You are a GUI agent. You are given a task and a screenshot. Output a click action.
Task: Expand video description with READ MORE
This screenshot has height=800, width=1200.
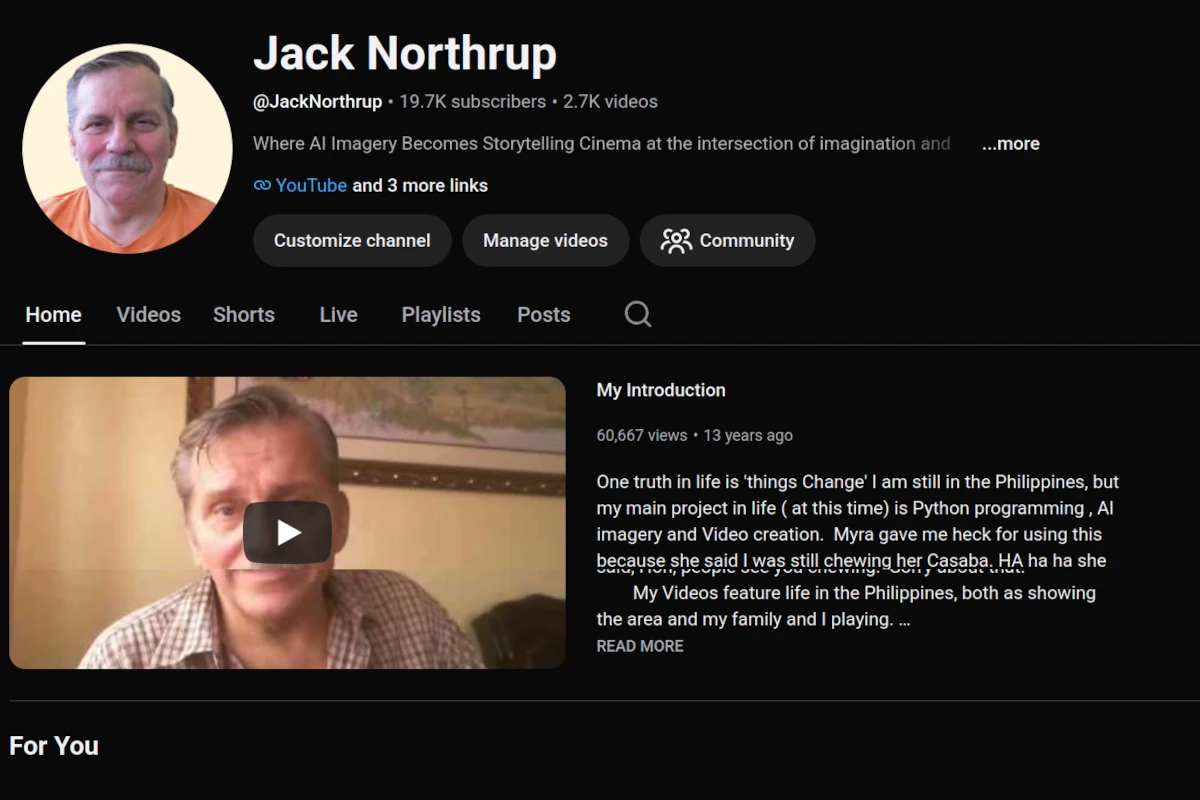(640, 646)
